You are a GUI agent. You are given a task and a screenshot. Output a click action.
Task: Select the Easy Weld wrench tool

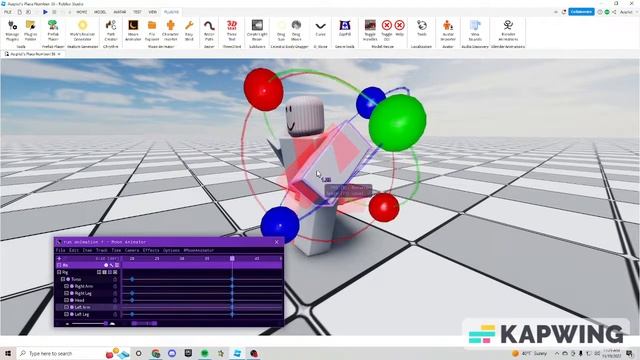tap(189, 31)
